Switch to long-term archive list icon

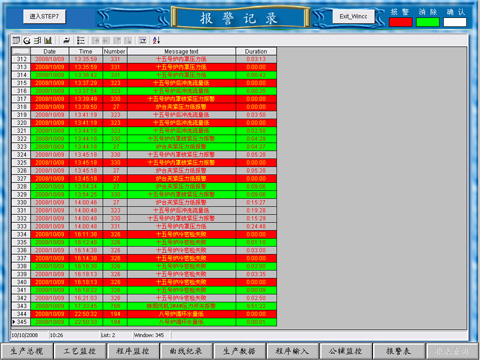[x=37, y=40]
